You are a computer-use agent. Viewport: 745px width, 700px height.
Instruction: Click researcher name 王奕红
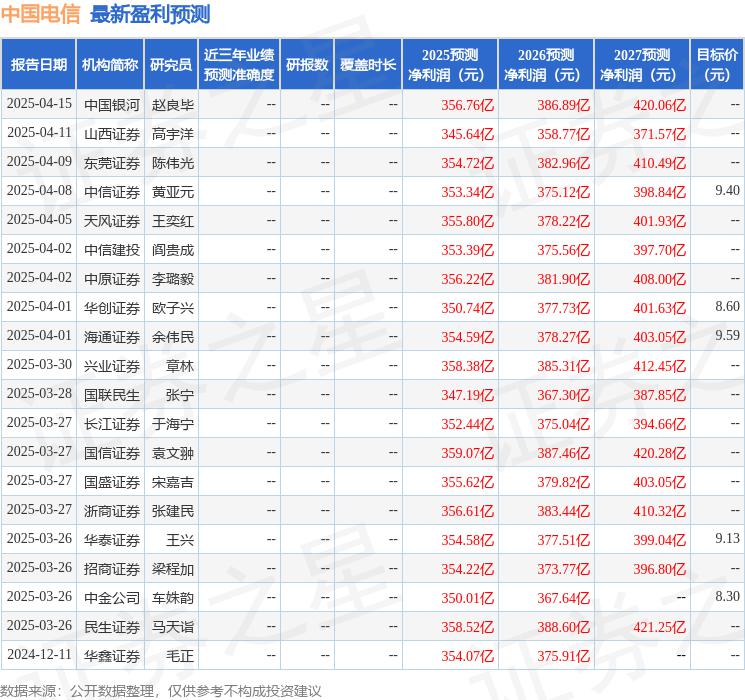[173, 221]
